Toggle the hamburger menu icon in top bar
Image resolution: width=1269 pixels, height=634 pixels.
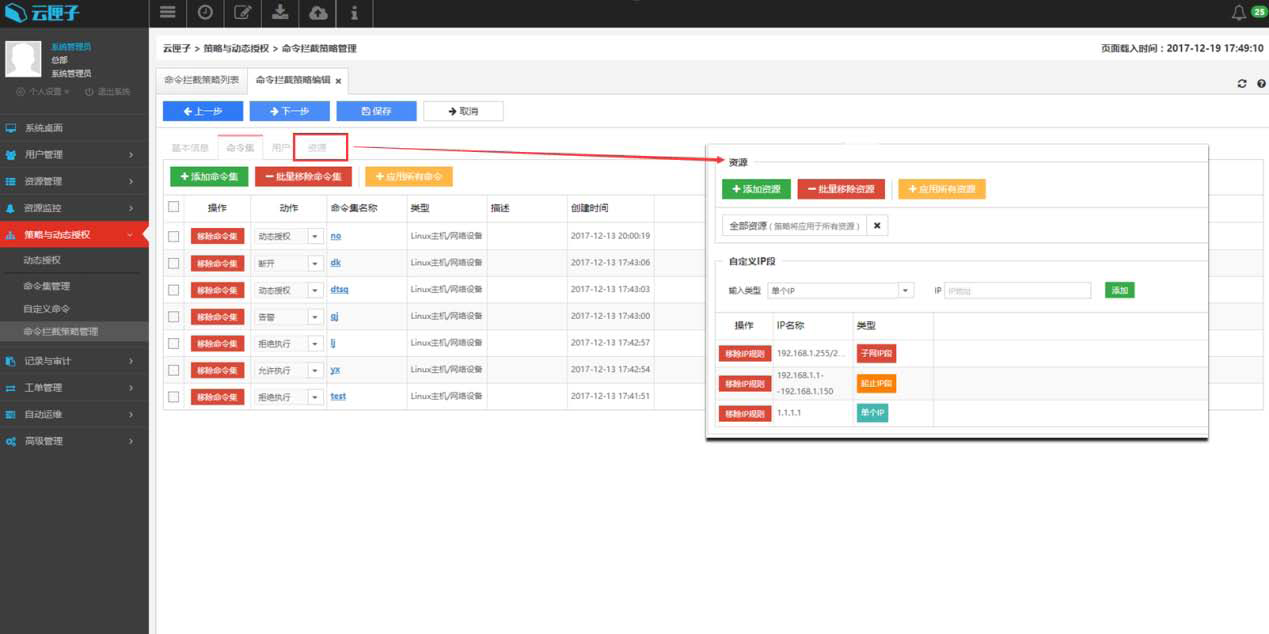[x=167, y=13]
